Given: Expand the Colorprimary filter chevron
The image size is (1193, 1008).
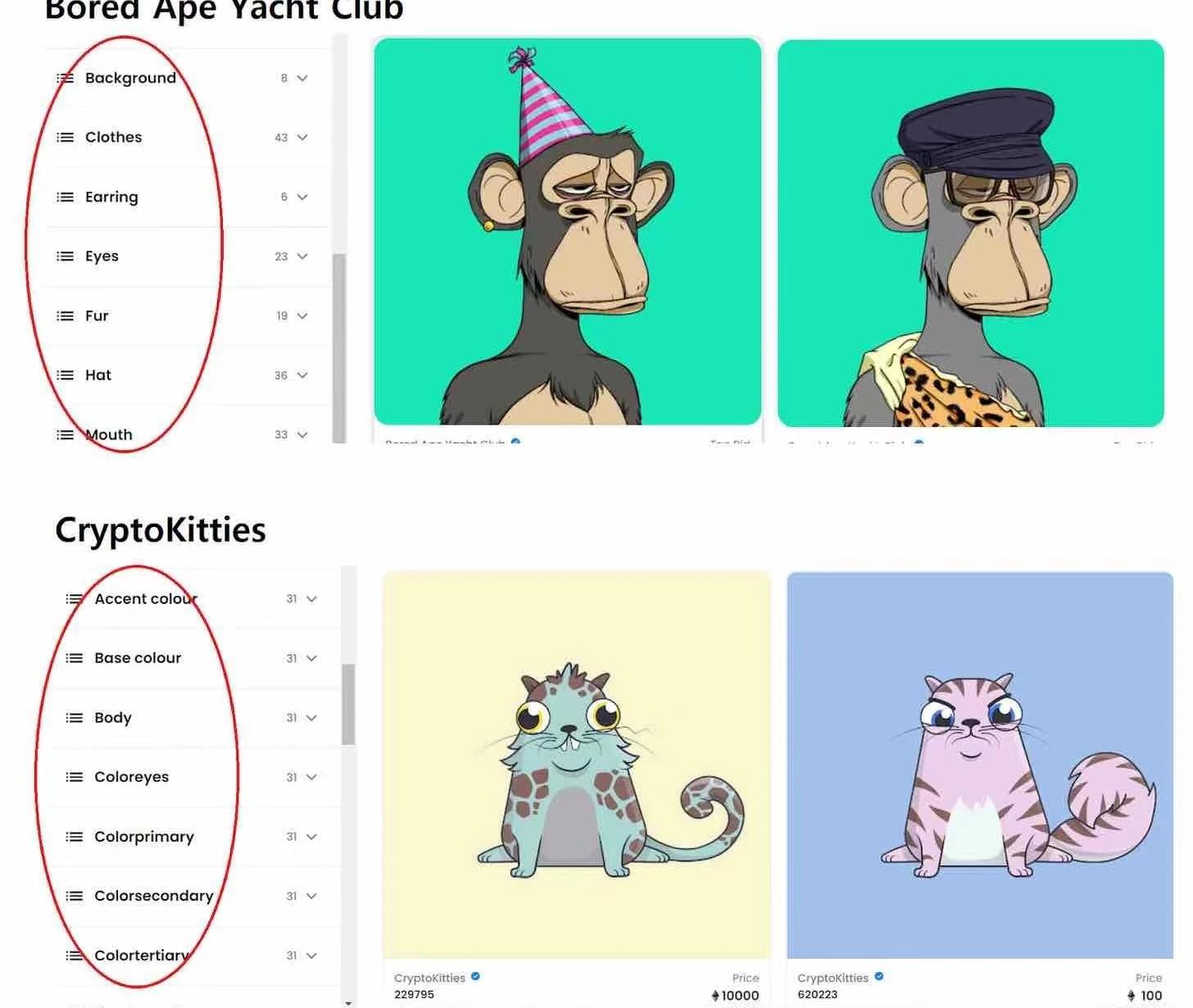Looking at the screenshot, I should [x=311, y=837].
